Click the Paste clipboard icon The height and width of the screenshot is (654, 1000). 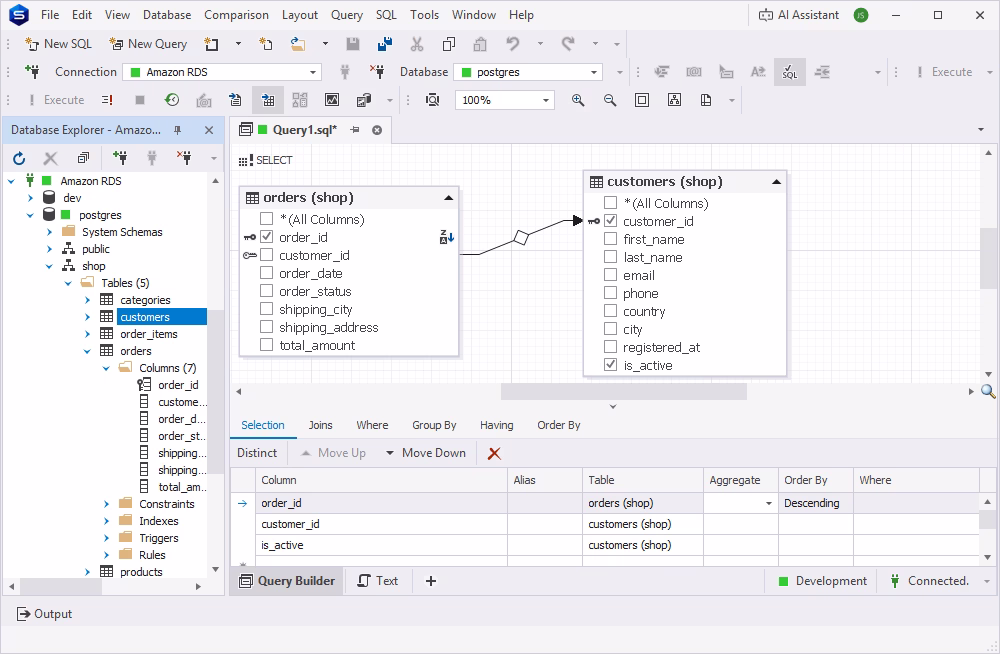(480, 44)
